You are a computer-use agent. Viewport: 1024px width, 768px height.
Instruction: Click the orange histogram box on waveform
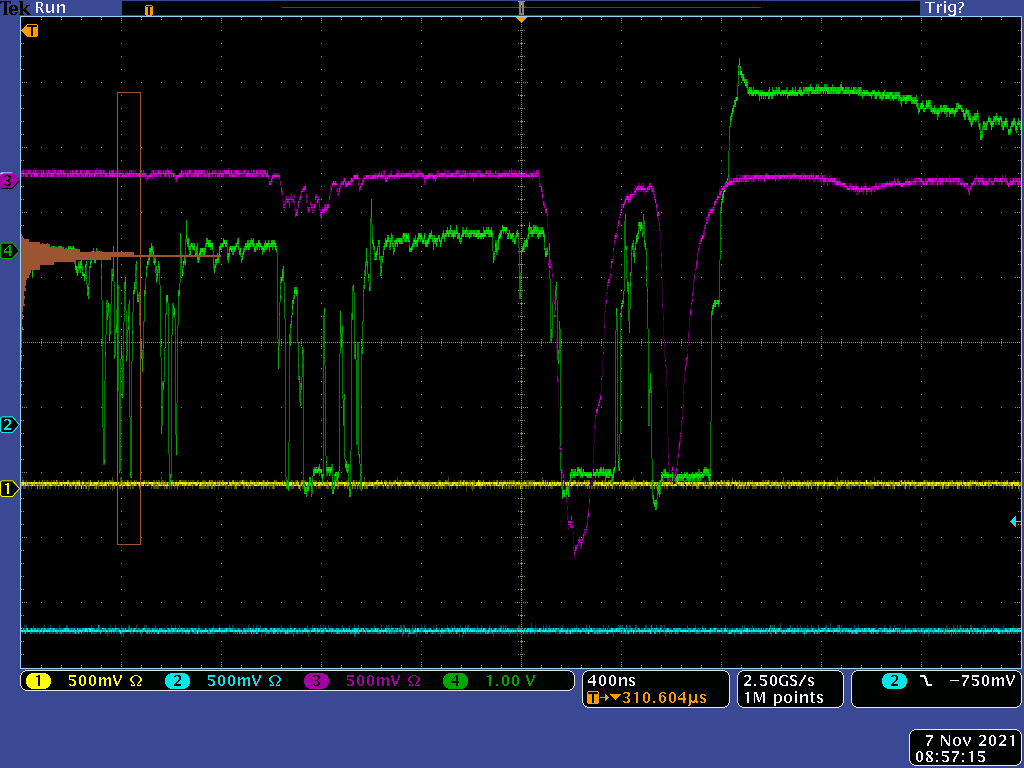coord(129,318)
